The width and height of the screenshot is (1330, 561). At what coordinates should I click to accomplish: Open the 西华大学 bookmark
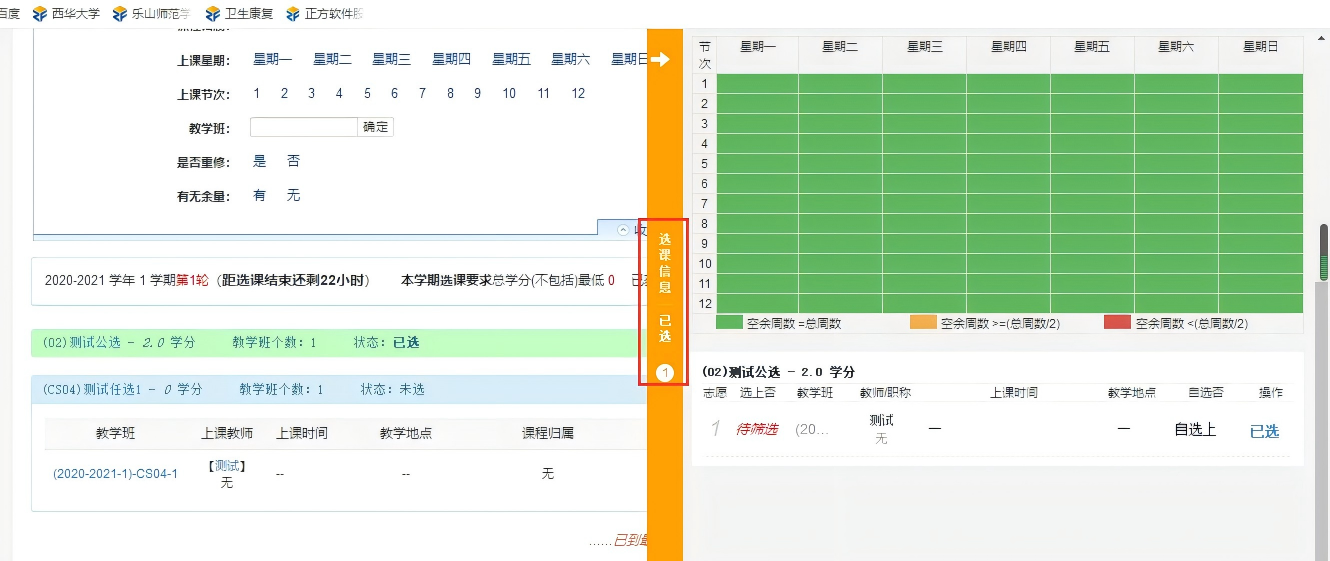(66, 14)
